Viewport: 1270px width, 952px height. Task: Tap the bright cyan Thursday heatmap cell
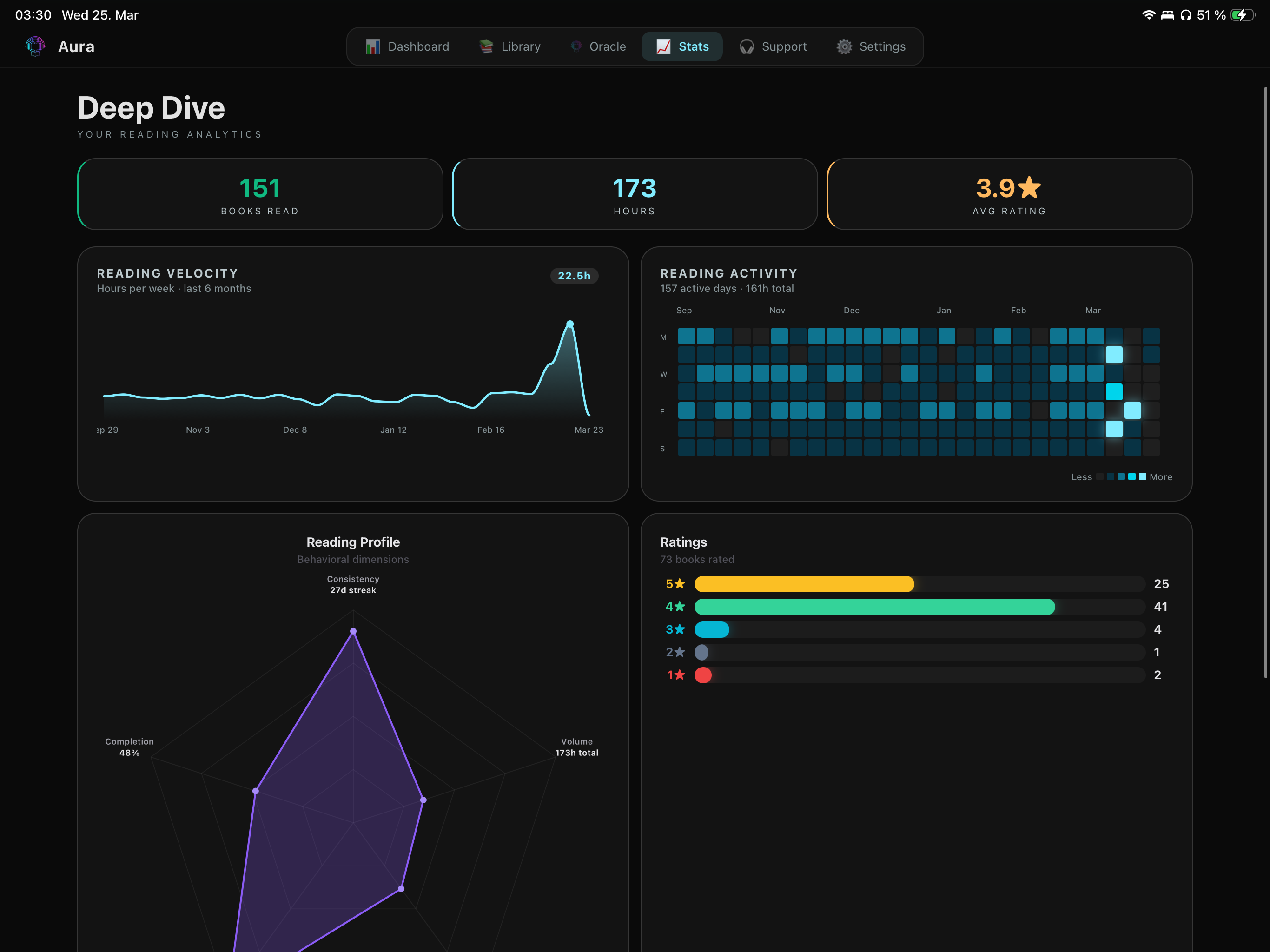pos(1114,392)
